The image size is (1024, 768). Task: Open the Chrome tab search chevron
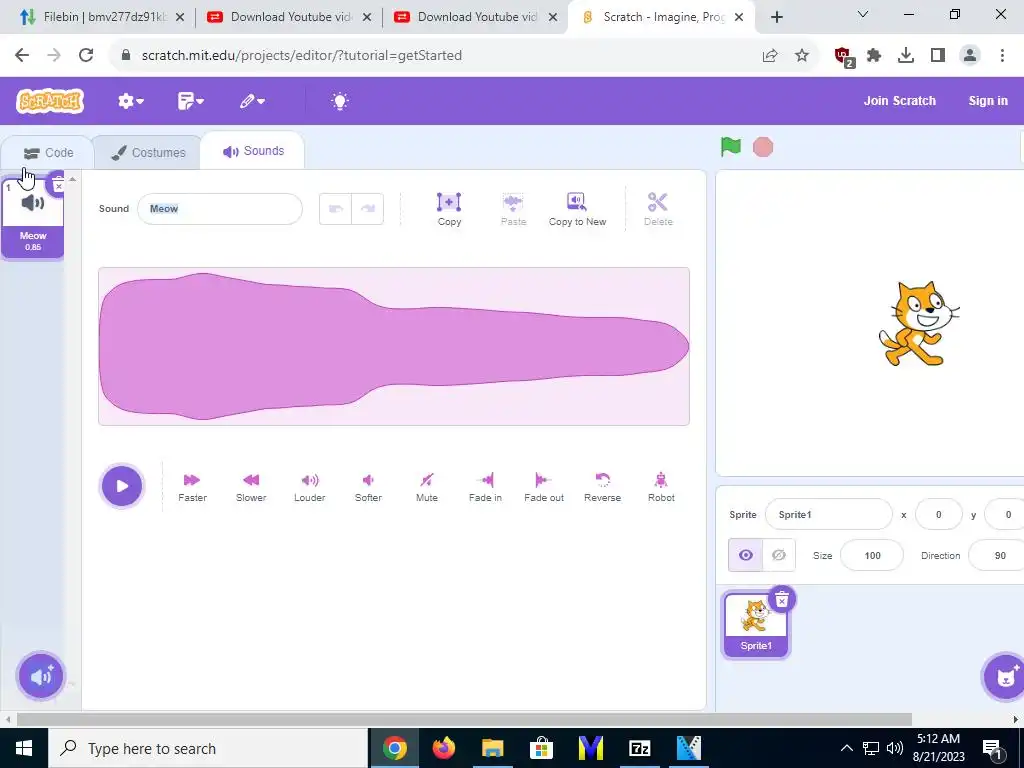[863, 14]
